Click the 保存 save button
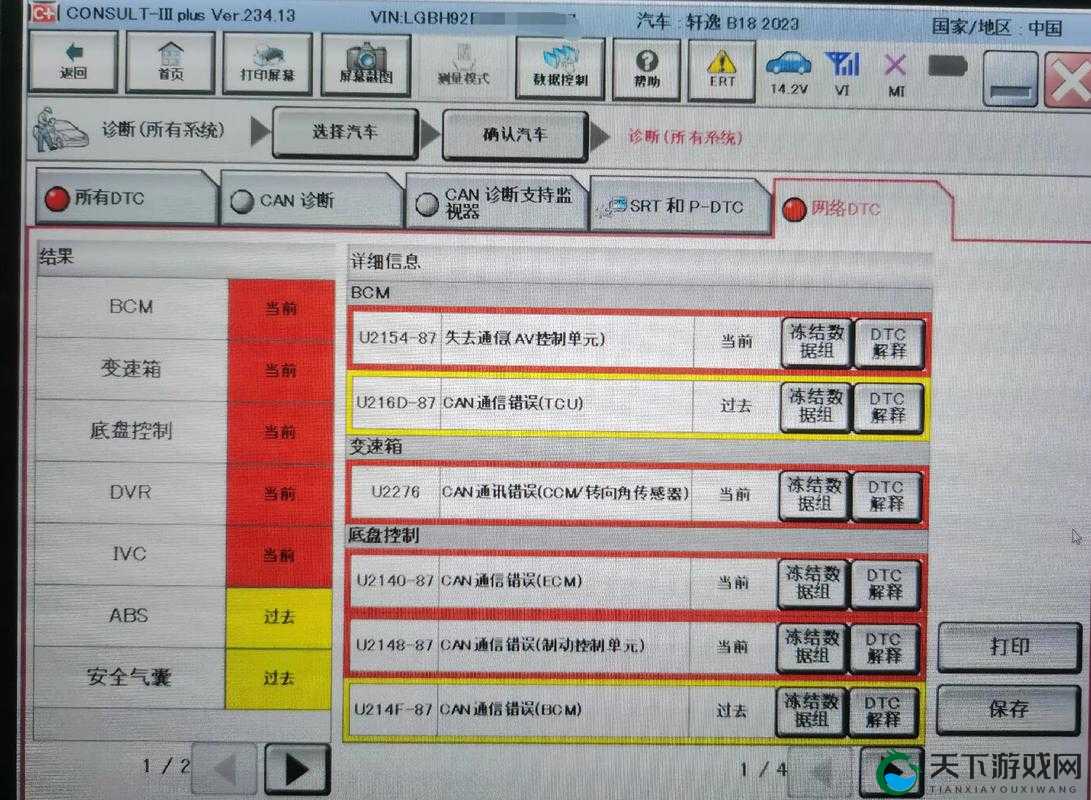Image resolution: width=1091 pixels, height=800 pixels. [1008, 709]
